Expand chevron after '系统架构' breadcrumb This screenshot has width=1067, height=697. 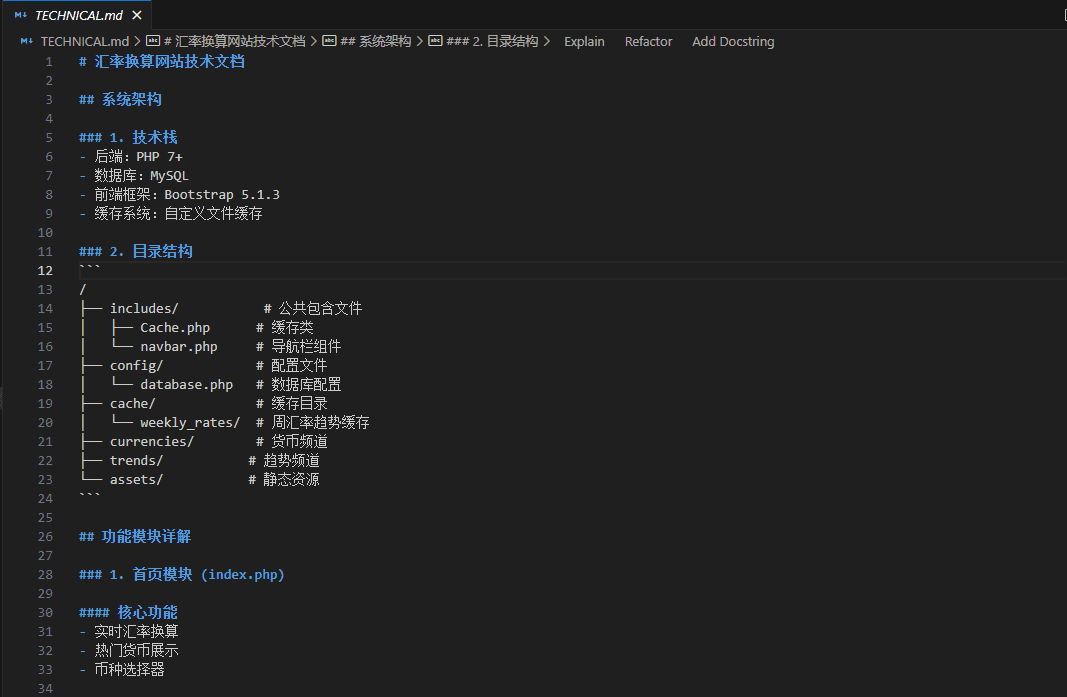(x=420, y=42)
